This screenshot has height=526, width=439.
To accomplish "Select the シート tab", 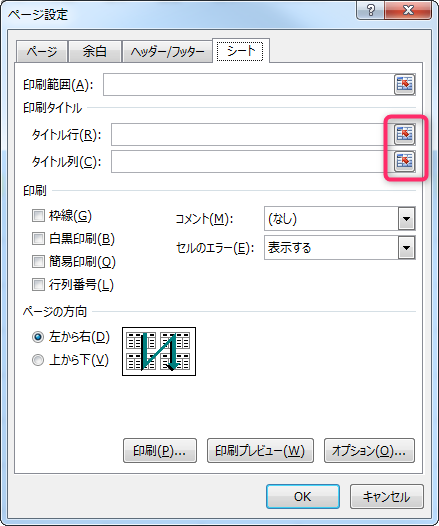I will tap(241, 51).
